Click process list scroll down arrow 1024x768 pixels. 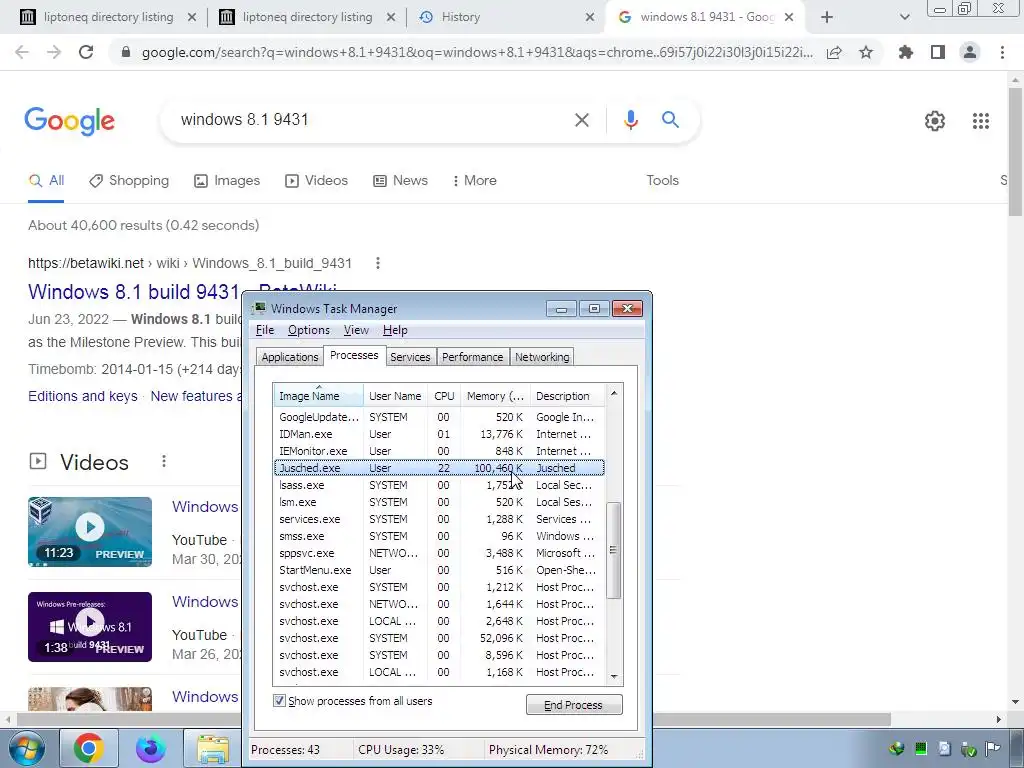(613, 677)
